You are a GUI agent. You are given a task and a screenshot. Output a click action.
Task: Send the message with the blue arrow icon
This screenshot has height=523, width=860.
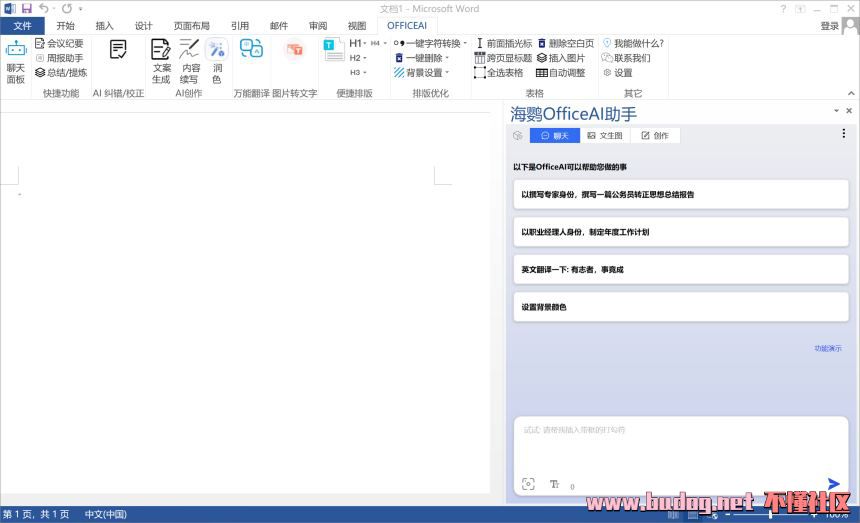833,484
